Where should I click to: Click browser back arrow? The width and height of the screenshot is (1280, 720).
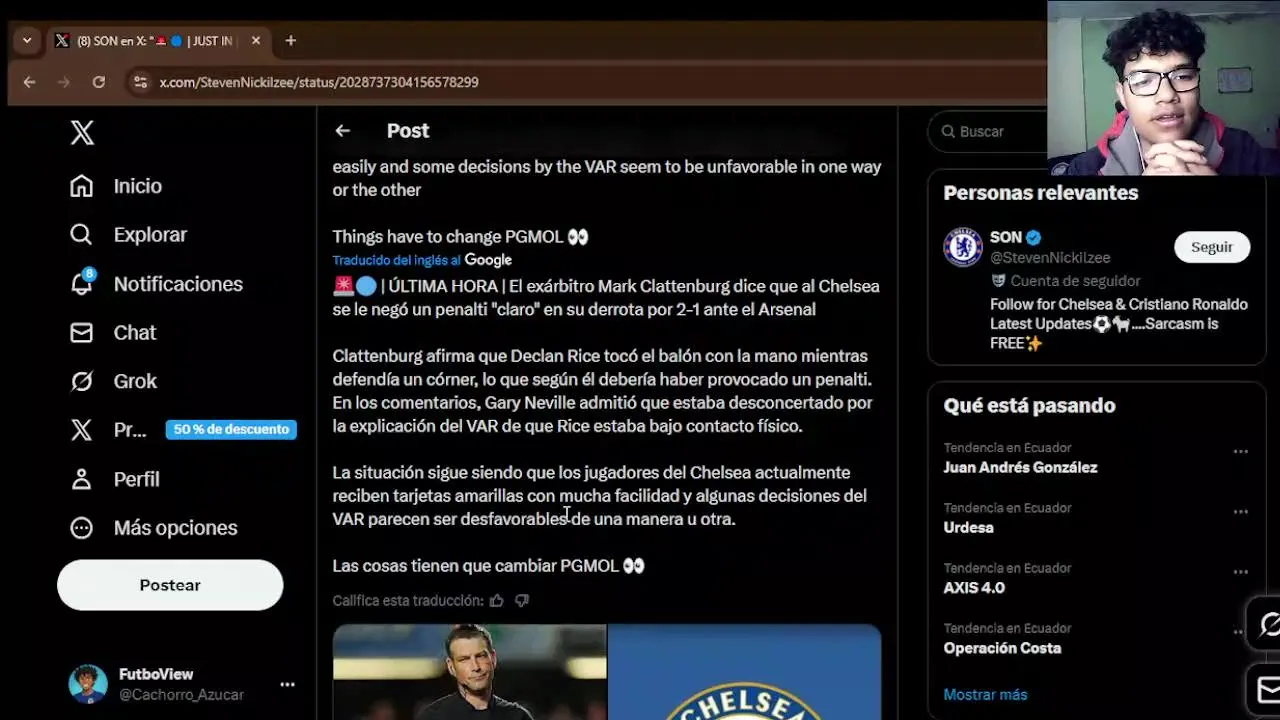29,82
